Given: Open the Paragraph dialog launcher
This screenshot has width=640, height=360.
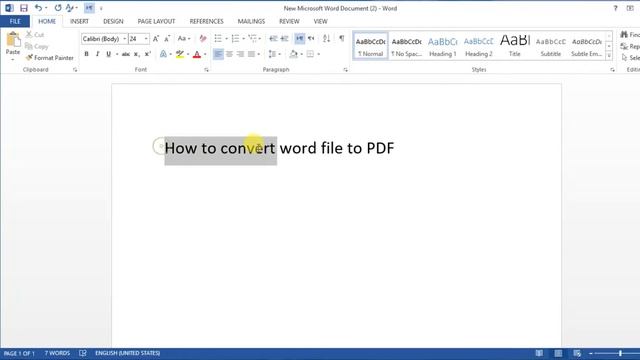Looking at the screenshot, I should (x=346, y=70).
